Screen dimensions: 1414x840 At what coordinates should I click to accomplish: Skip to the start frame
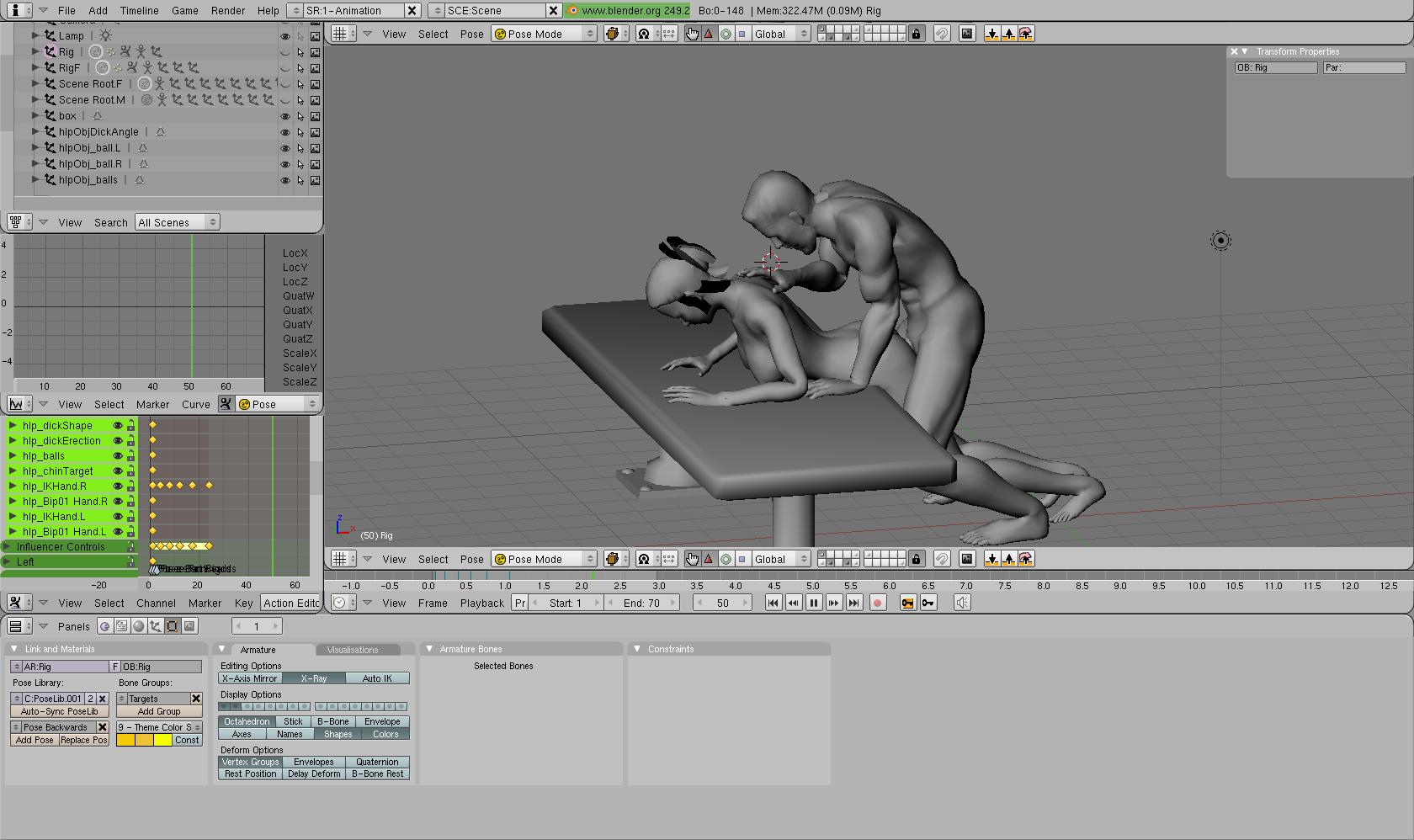click(x=773, y=603)
